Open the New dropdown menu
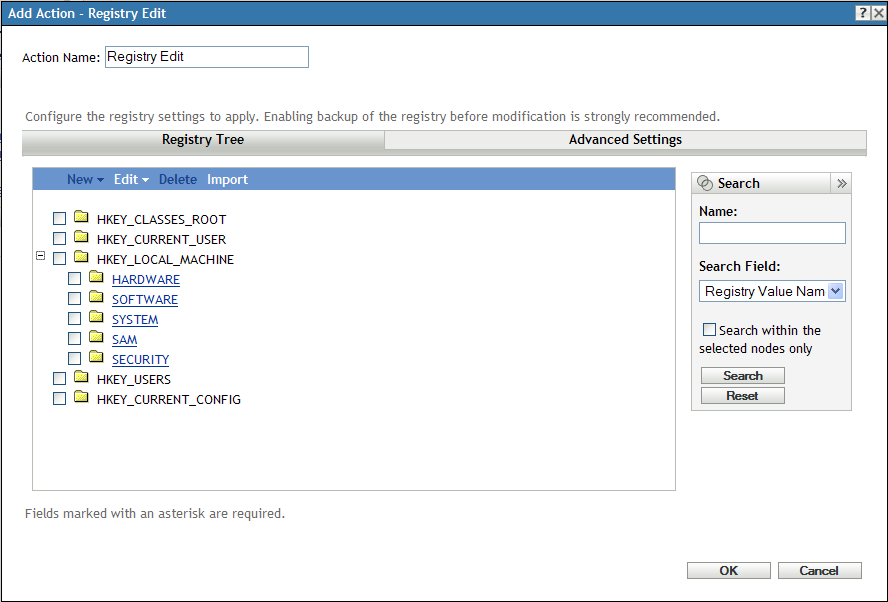This screenshot has width=888, height=602. tap(85, 180)
